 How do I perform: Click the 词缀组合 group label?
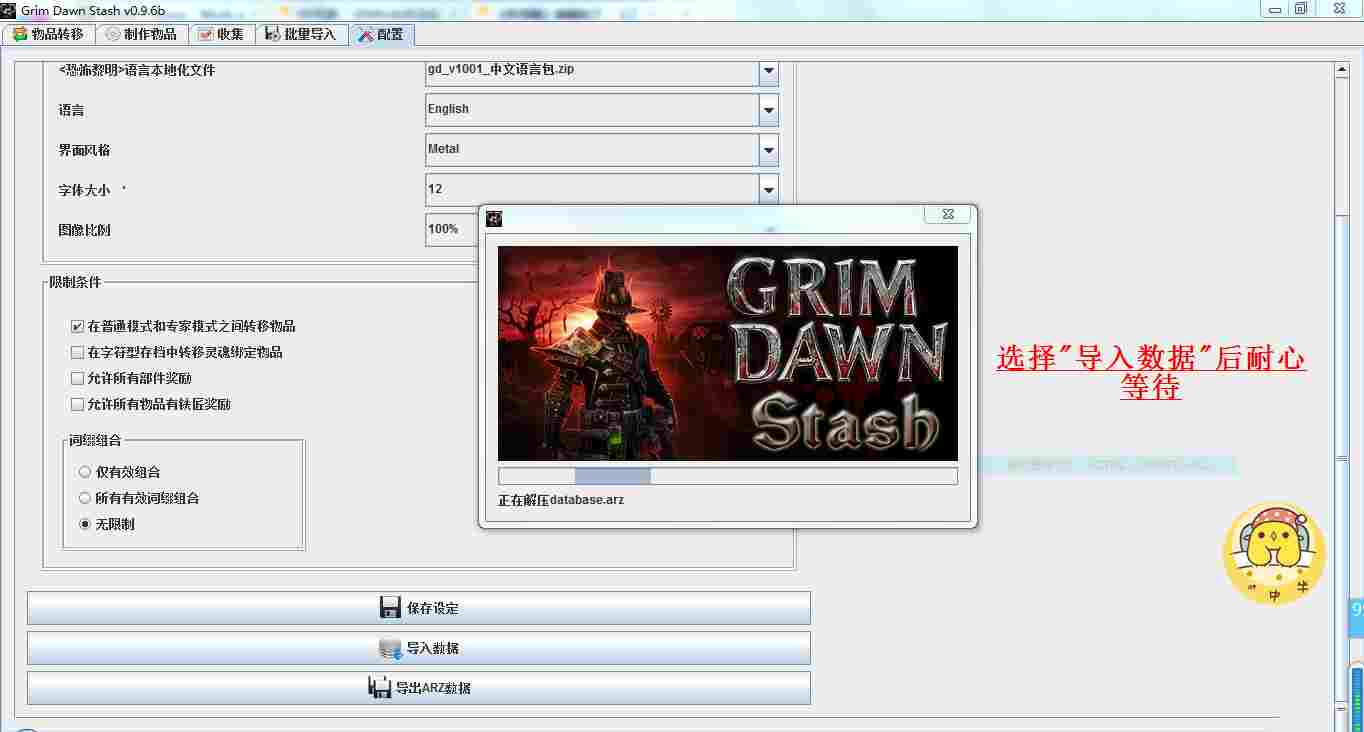pos(95,440)
